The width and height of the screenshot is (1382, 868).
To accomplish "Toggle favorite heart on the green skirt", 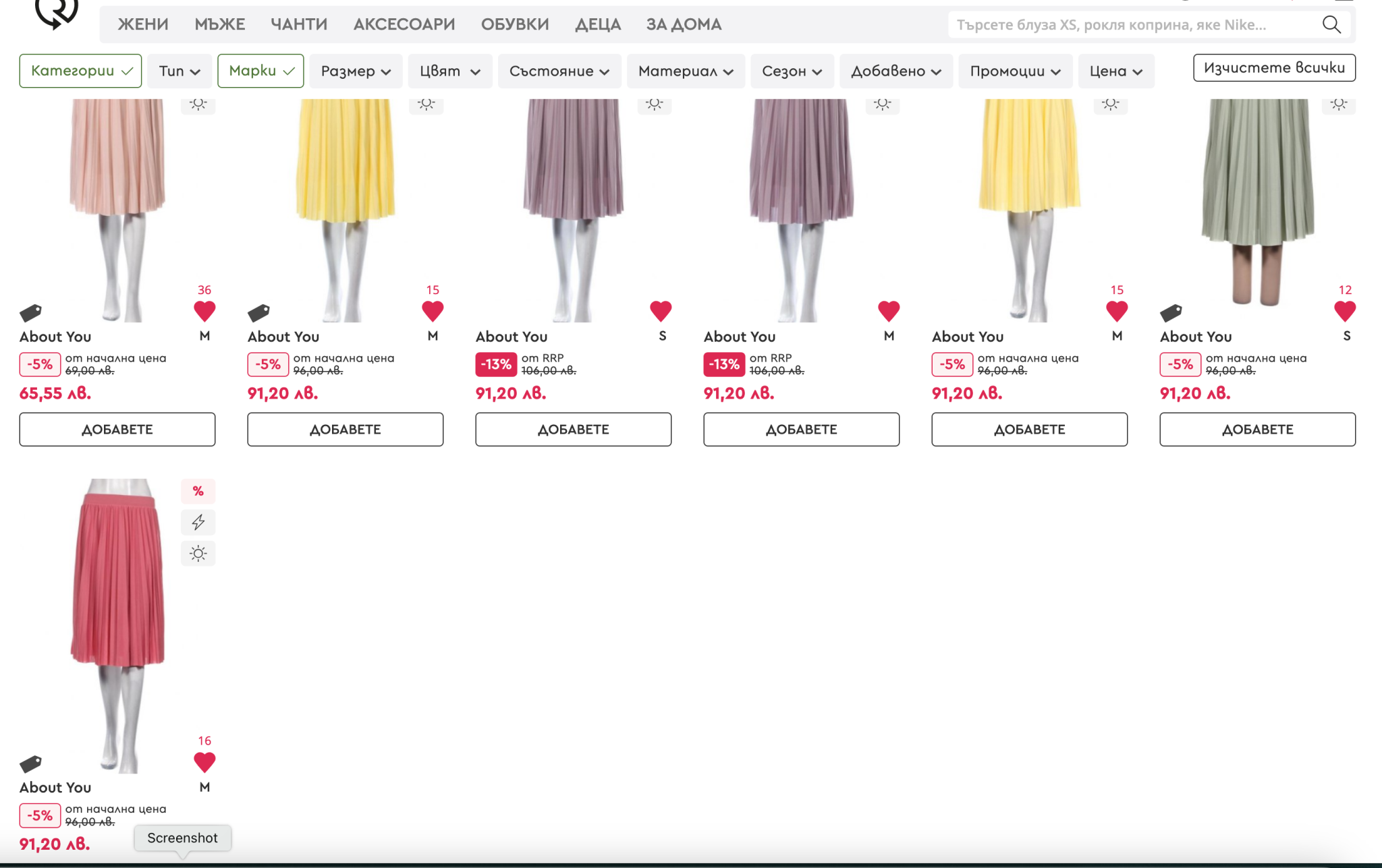I will click(1344, 311).
